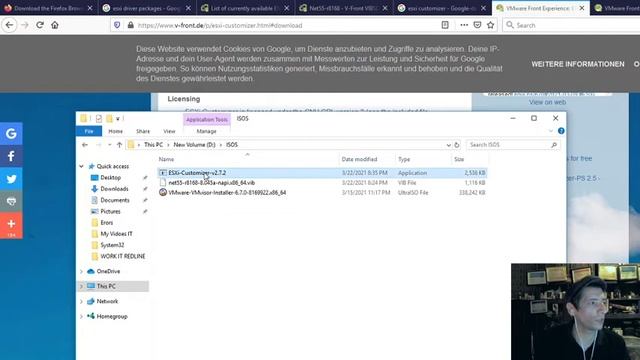Close the VMware Front Experience tab
The image size is (640, 360).
(x=582, y=8)
